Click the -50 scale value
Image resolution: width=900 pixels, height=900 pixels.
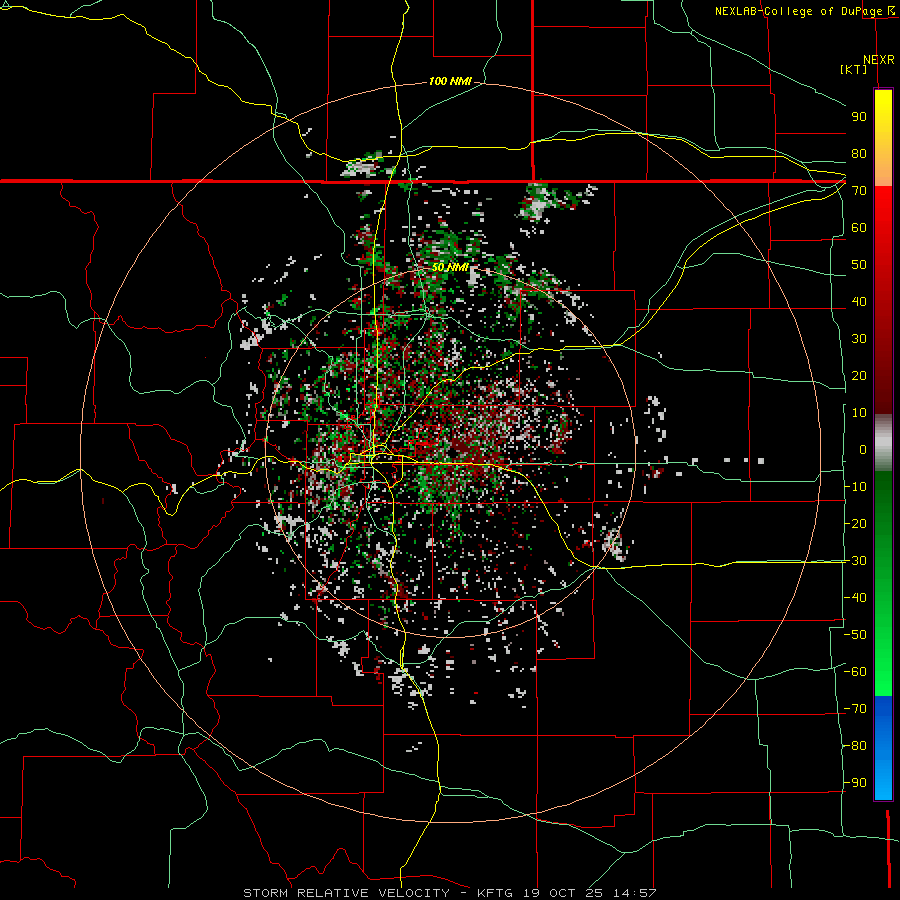pos(855,635)
